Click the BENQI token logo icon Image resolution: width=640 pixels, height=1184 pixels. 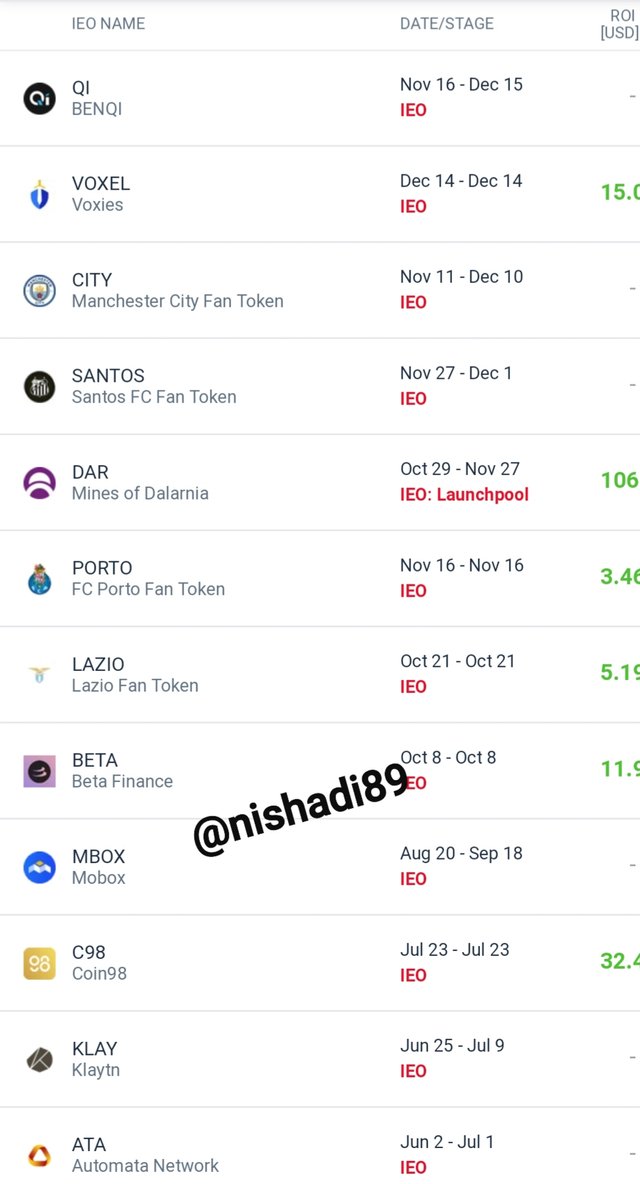39,98
